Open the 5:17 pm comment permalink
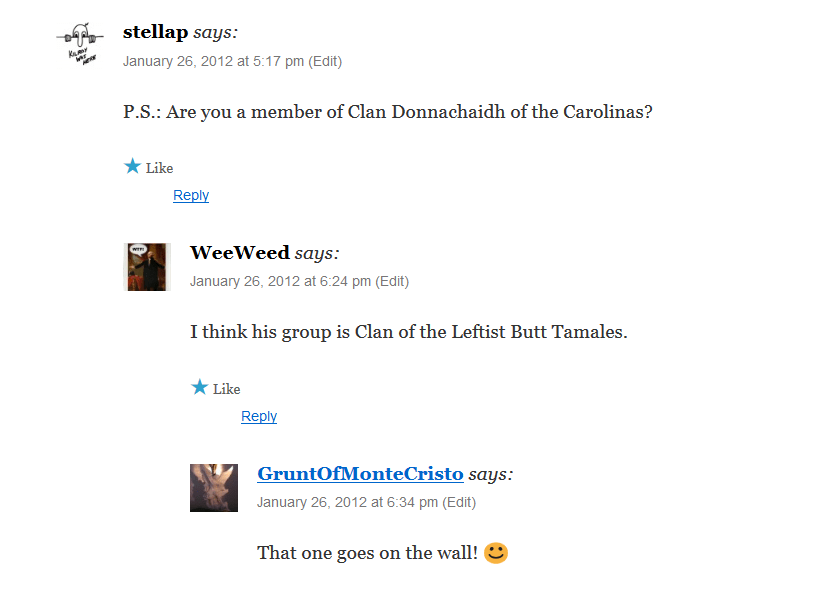This screenshot has height=596, width=827. (x=213, y=61)
